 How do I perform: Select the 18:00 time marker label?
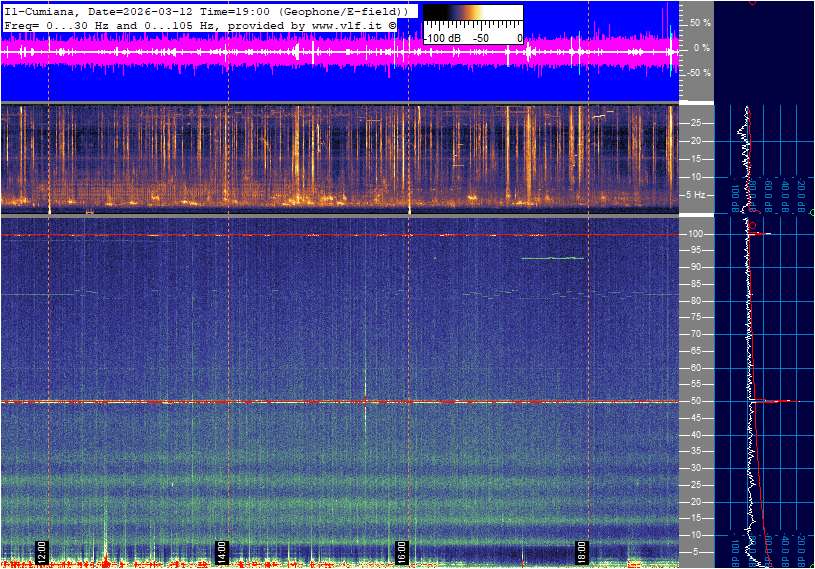[581, 551]
